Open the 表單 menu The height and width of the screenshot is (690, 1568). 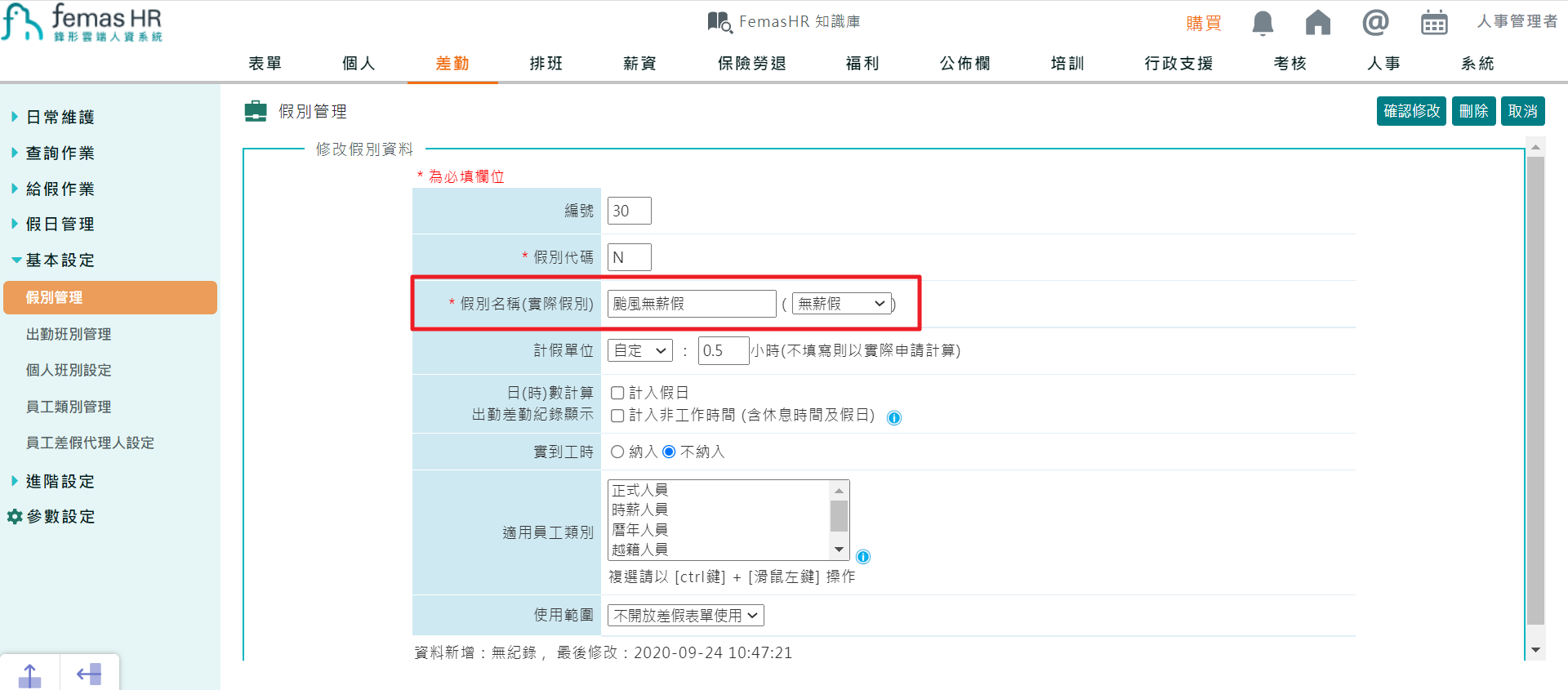click(265, 63)
